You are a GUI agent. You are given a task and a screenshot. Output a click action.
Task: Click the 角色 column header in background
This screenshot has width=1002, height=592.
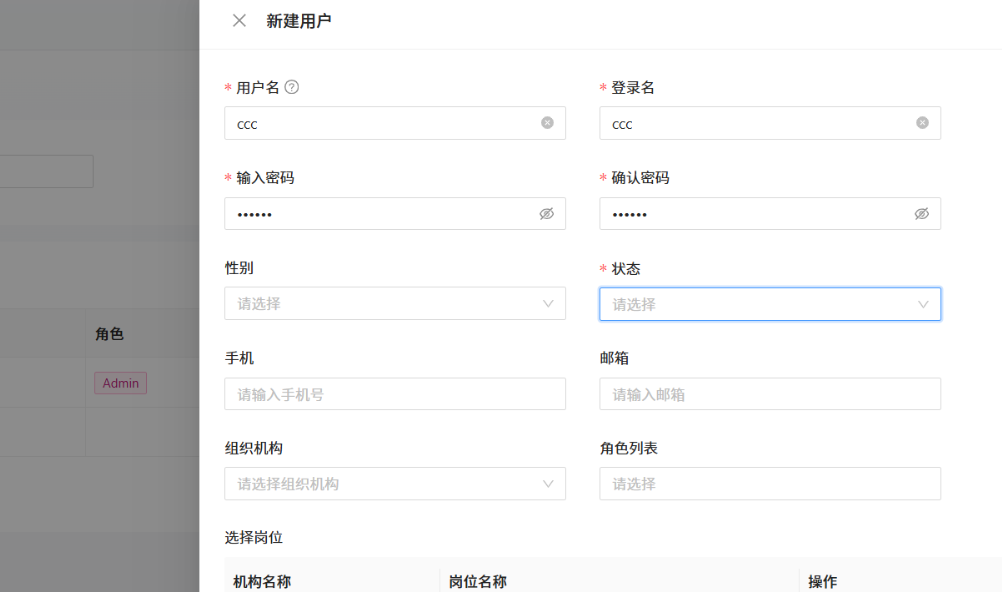[109, 334]
